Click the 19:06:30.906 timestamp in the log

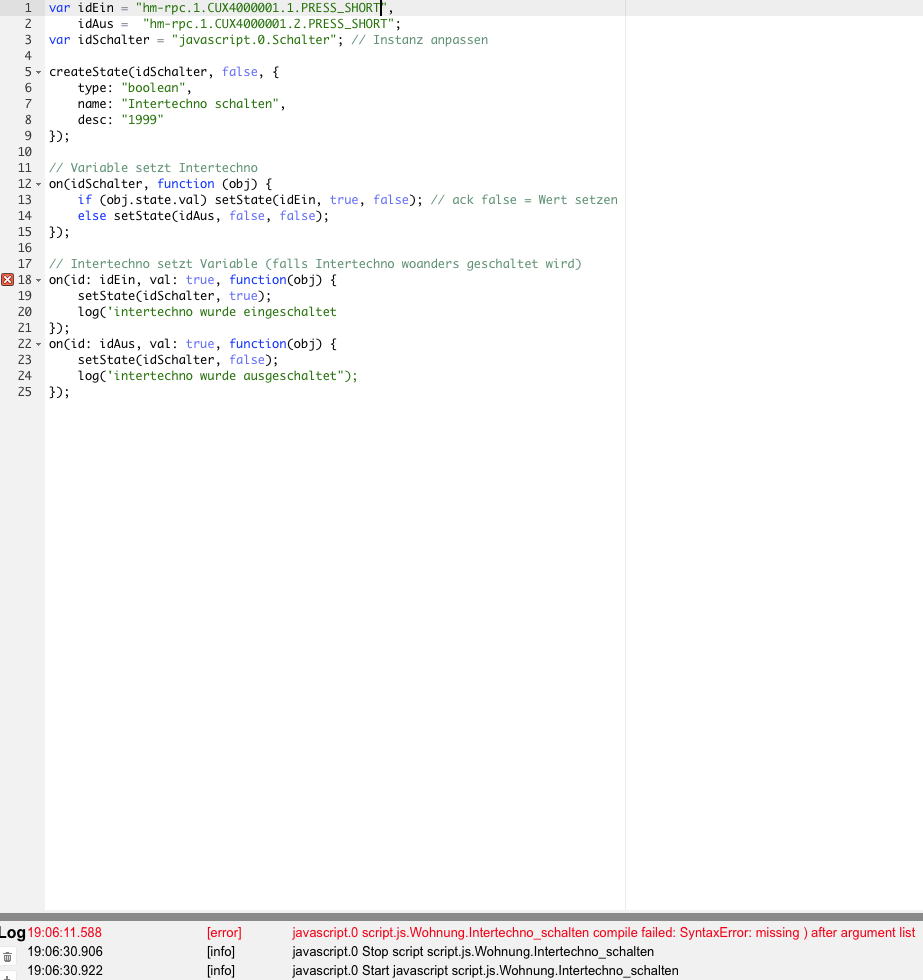[65, 951]
